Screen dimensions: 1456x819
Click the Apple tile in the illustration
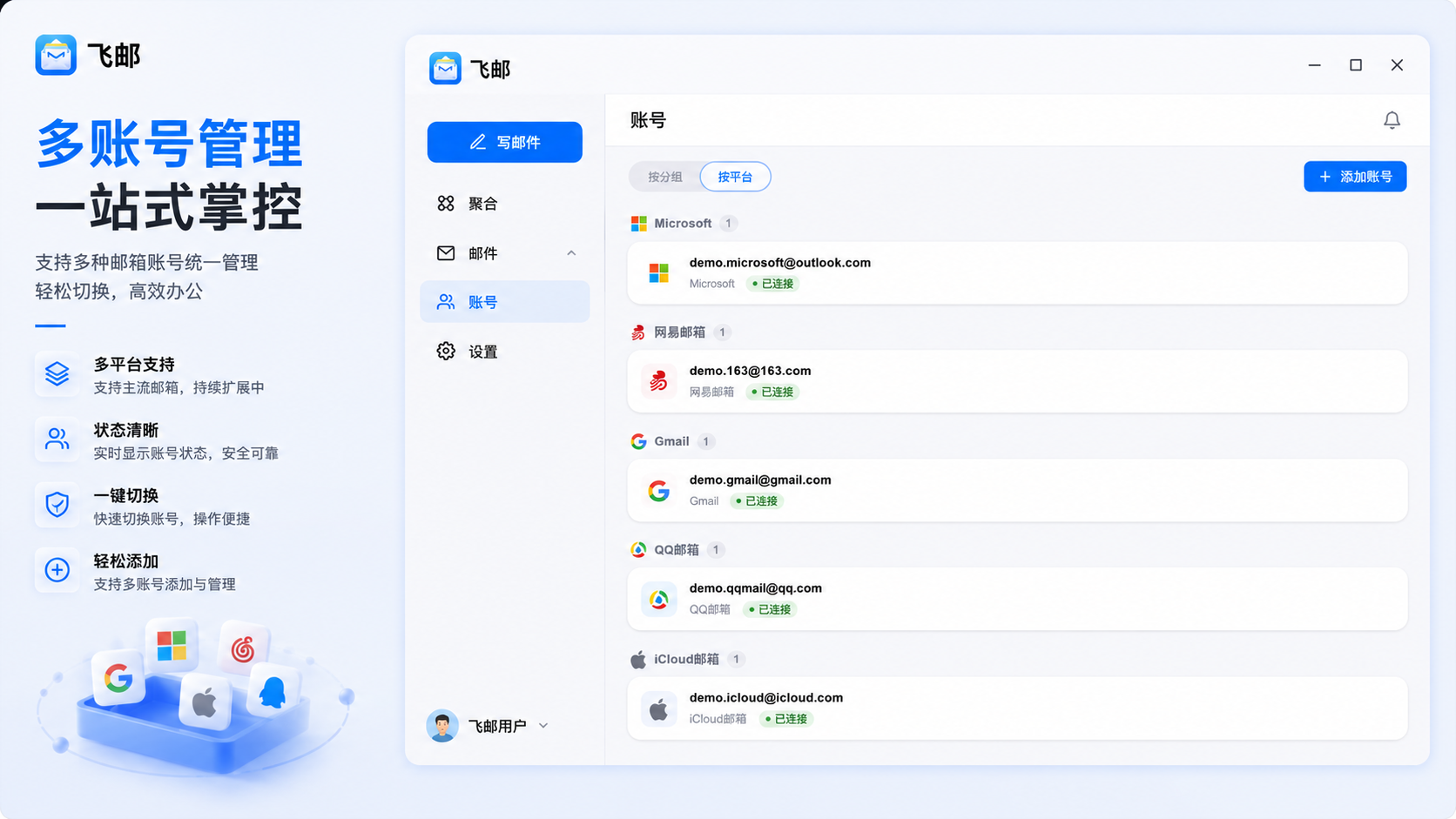coord(205,702)
